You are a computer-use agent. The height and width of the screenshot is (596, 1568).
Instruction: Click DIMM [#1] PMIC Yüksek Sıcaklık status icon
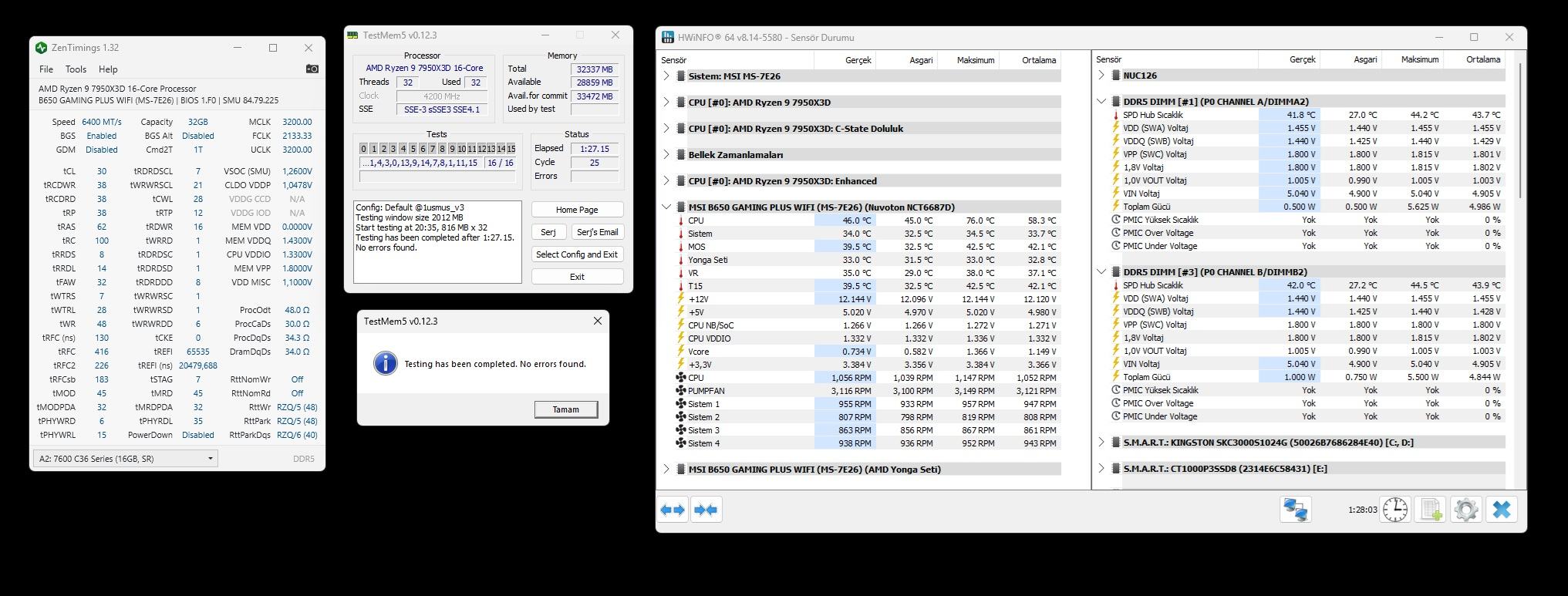point(1115,220)
